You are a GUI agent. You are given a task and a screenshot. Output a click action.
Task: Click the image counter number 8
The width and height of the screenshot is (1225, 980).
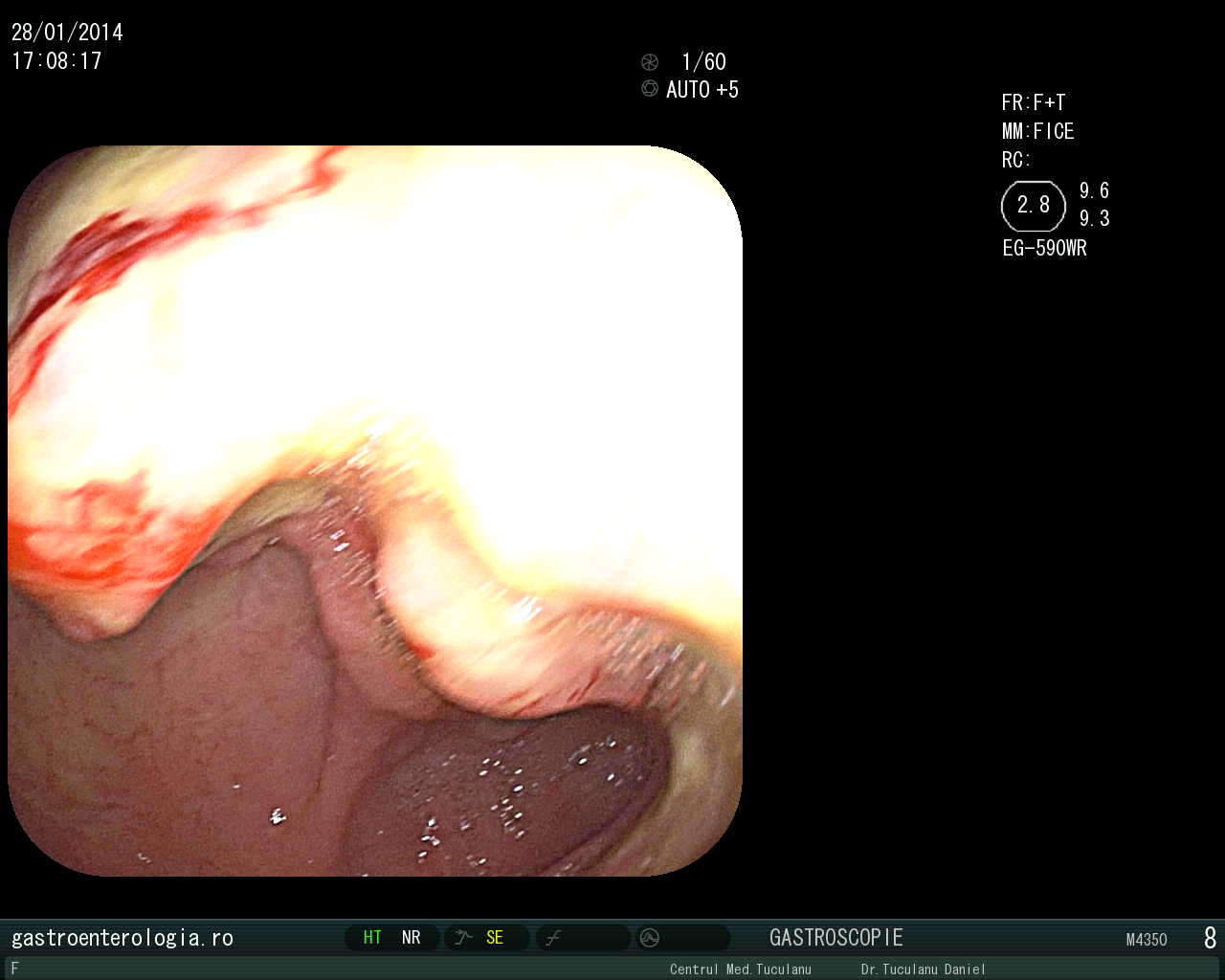1210,938
